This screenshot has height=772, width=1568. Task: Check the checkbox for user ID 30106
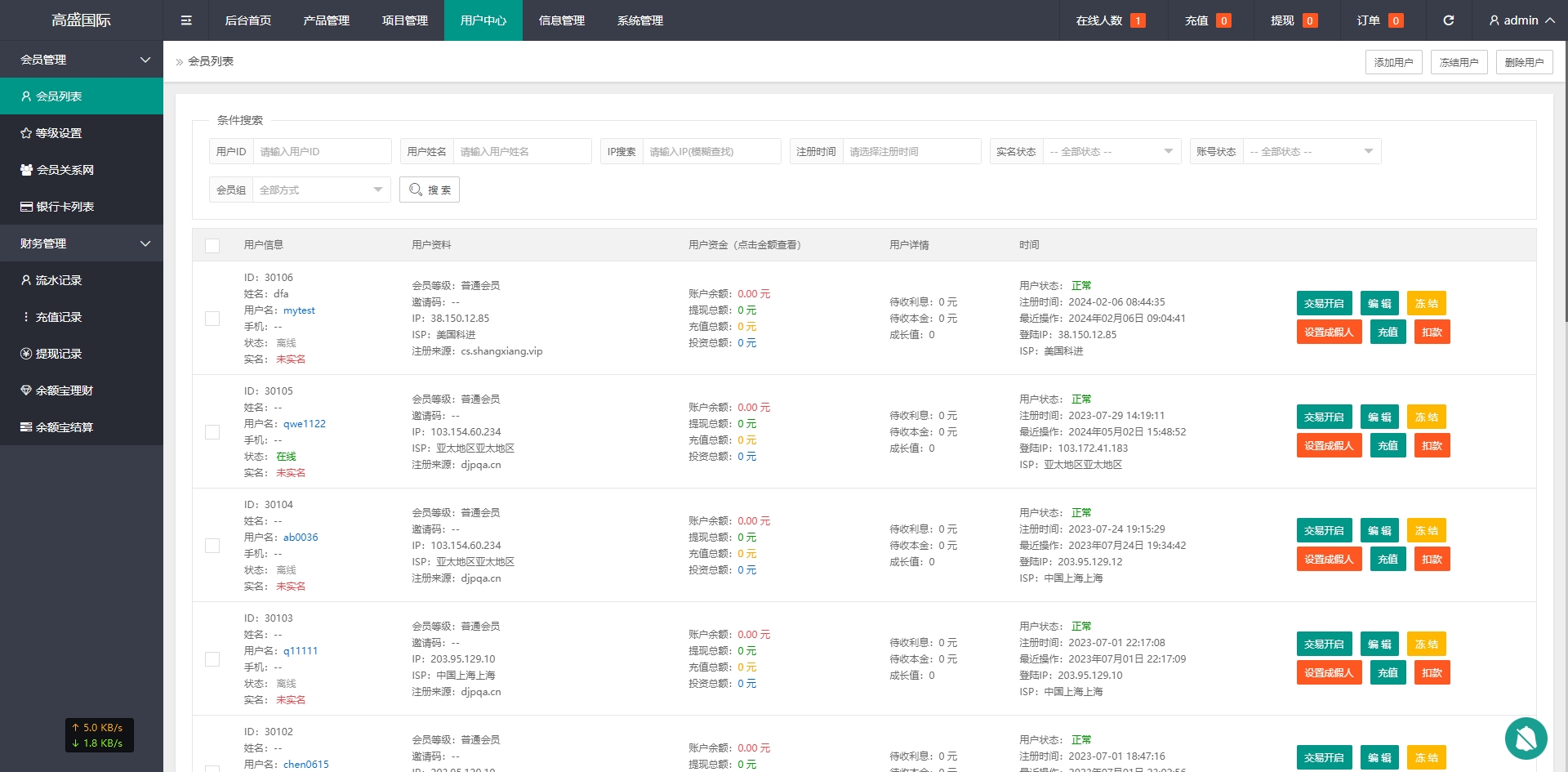coord(212,319)
